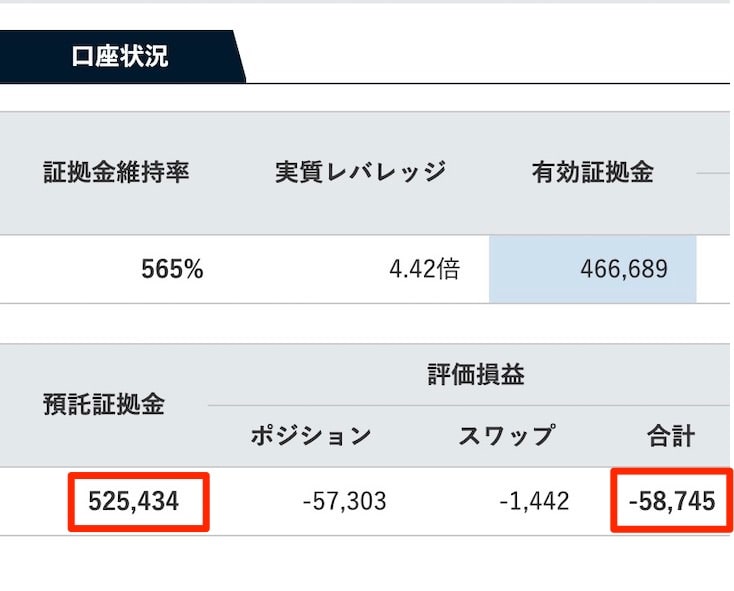Screen dimensions: 734x591
Task: Click the highlighted 466,689 effective margin cell
Action: pyautogui.click(x=593, y=270)
